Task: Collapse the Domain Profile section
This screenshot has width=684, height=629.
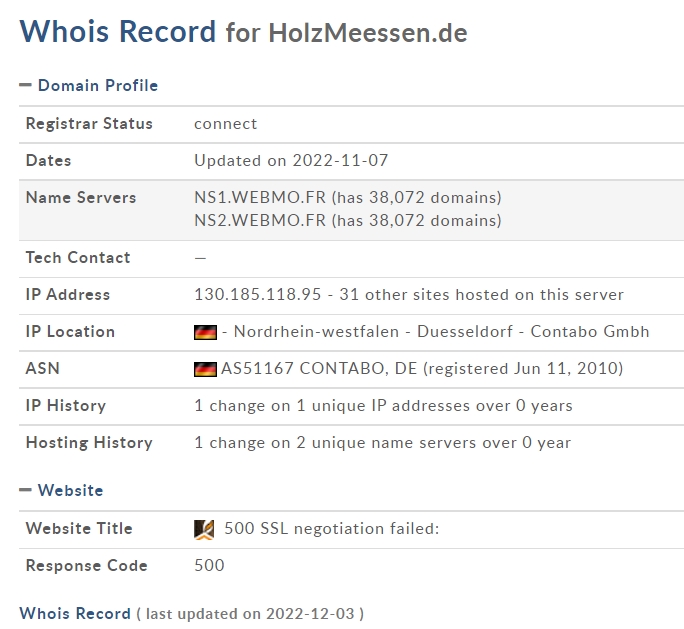Action: click(x=25, y=85)
